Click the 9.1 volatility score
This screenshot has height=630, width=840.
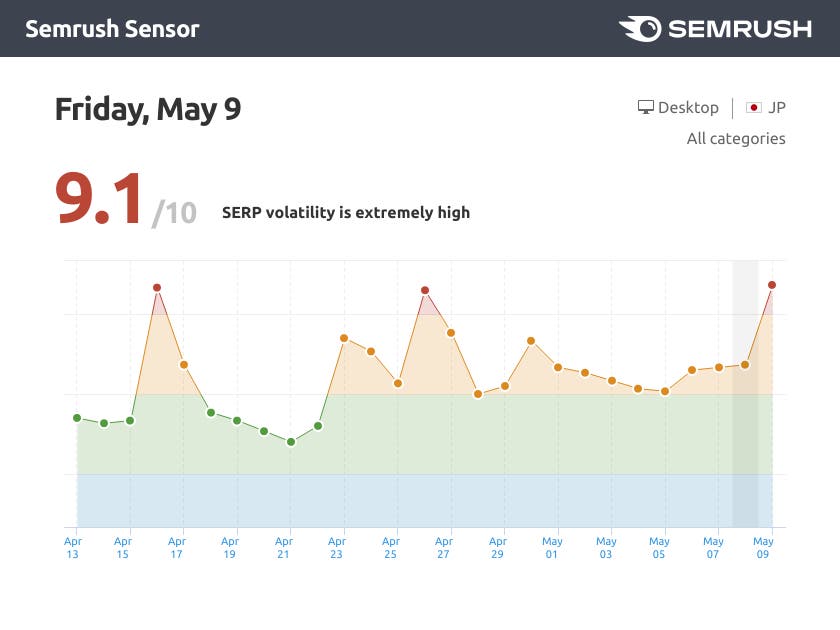(x=99, y=198)
